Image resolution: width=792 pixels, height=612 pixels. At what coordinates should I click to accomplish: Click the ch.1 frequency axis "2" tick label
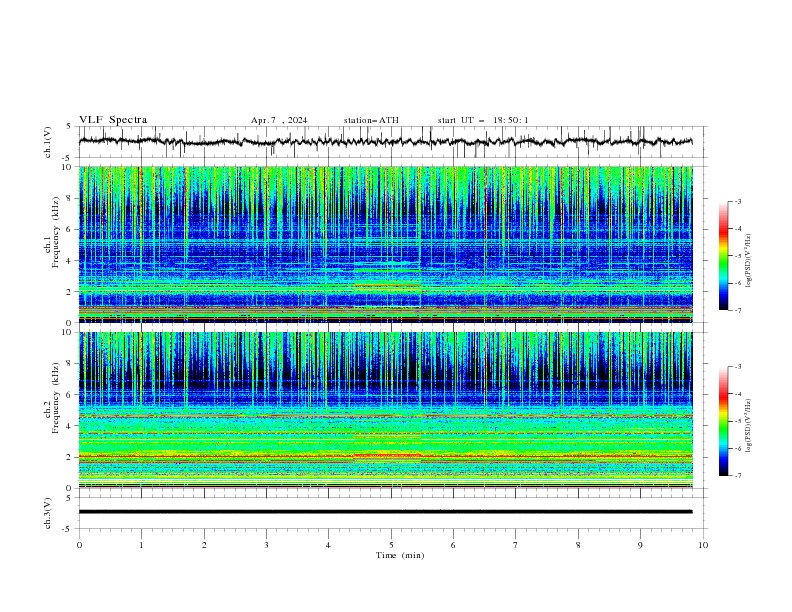pos(71,292)
